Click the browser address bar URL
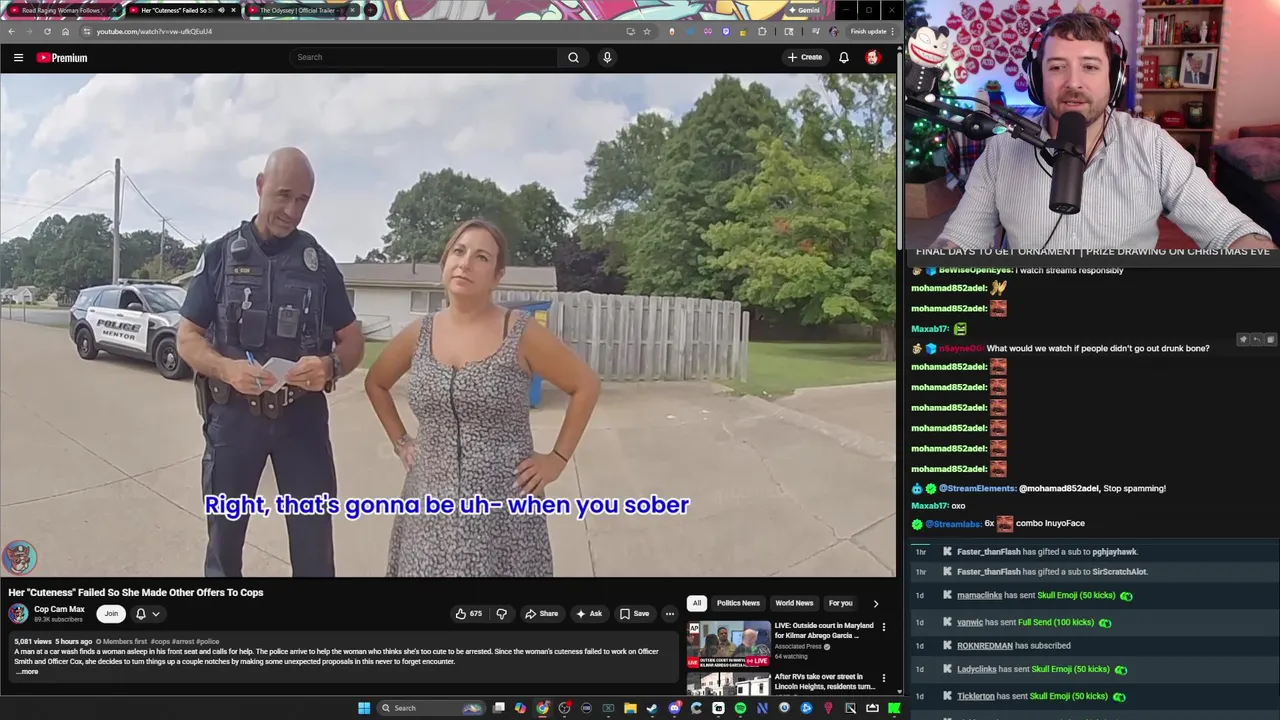This screenshot has width=1280, height=720. click(154, 31)
